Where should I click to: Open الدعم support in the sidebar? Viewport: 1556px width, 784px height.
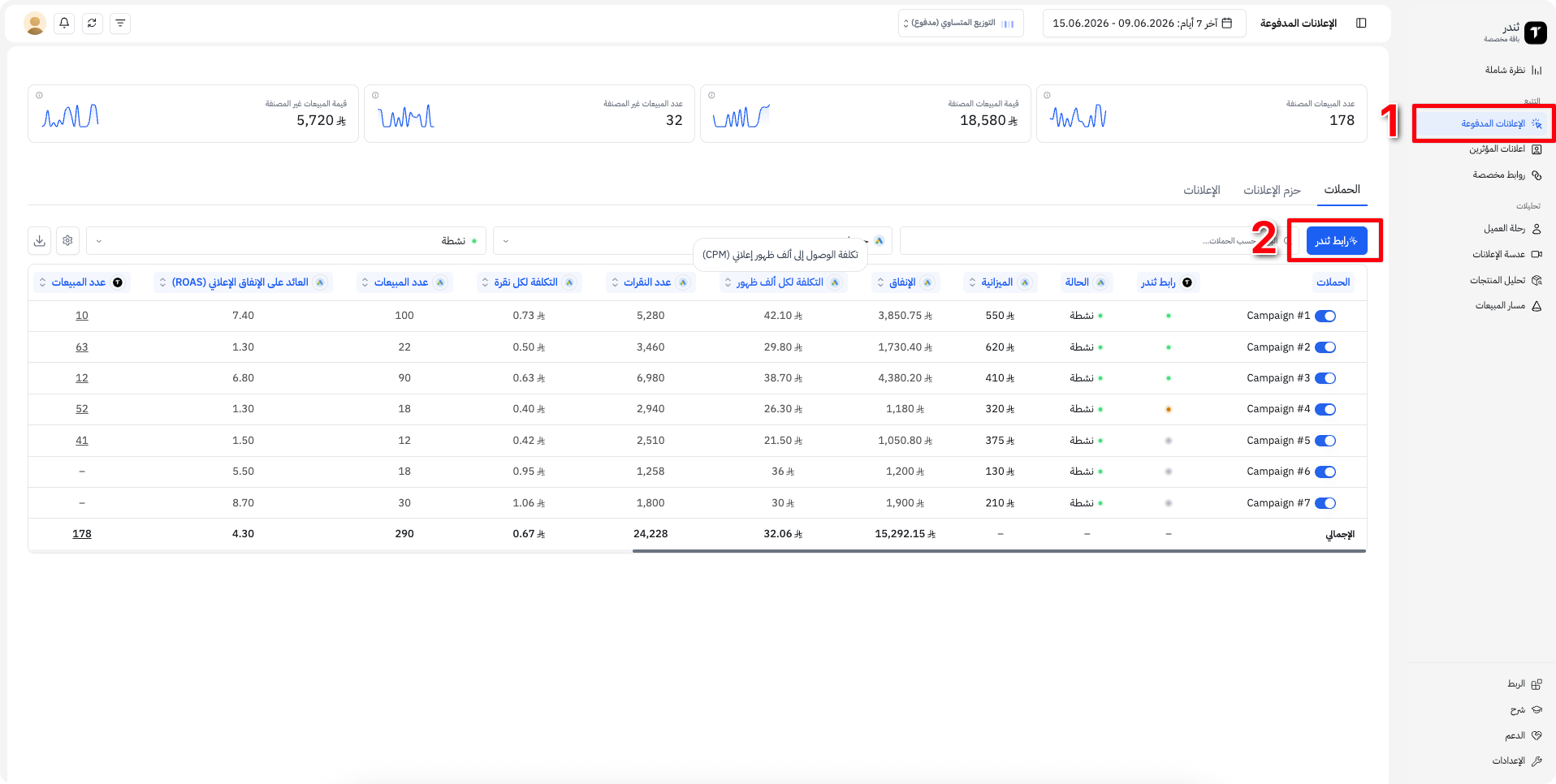tap(1523, 736)
